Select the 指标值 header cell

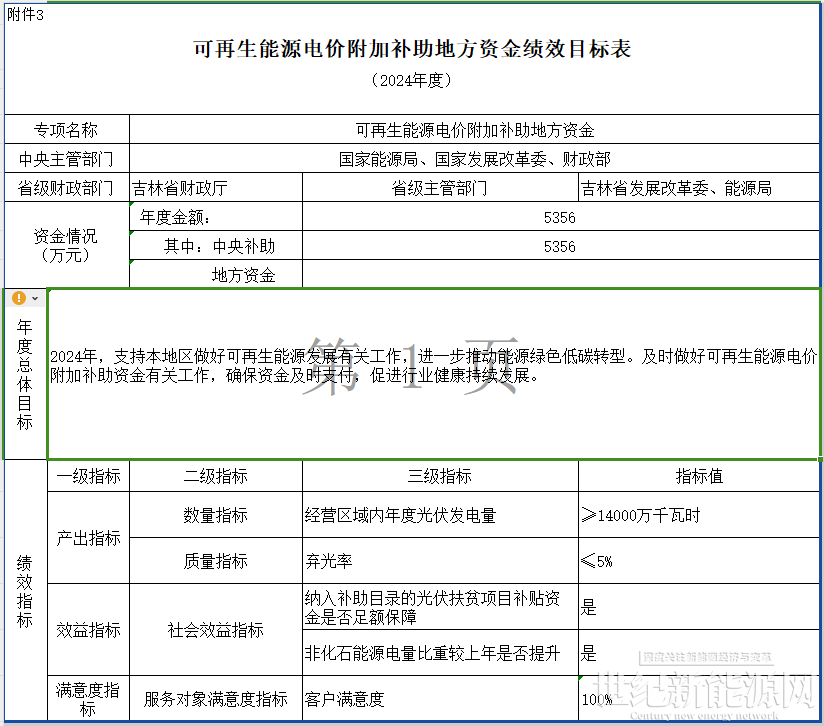point(699,476)
